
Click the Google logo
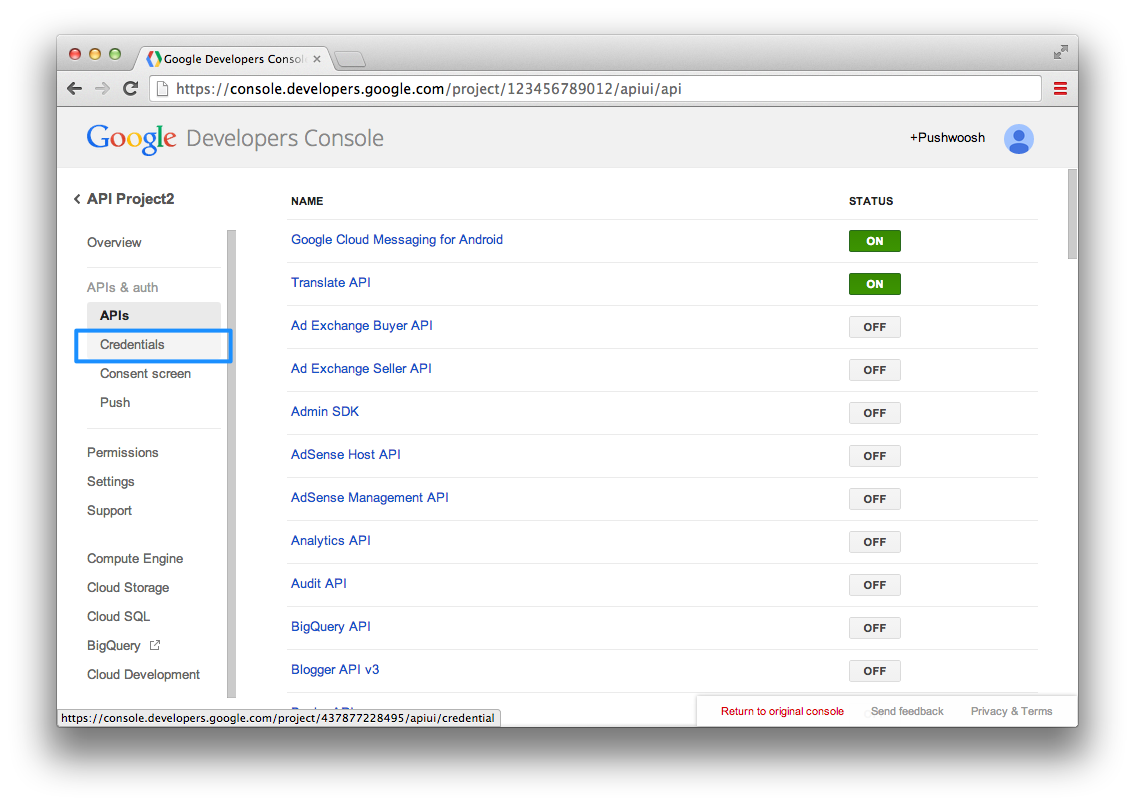(x=131, y=138)
